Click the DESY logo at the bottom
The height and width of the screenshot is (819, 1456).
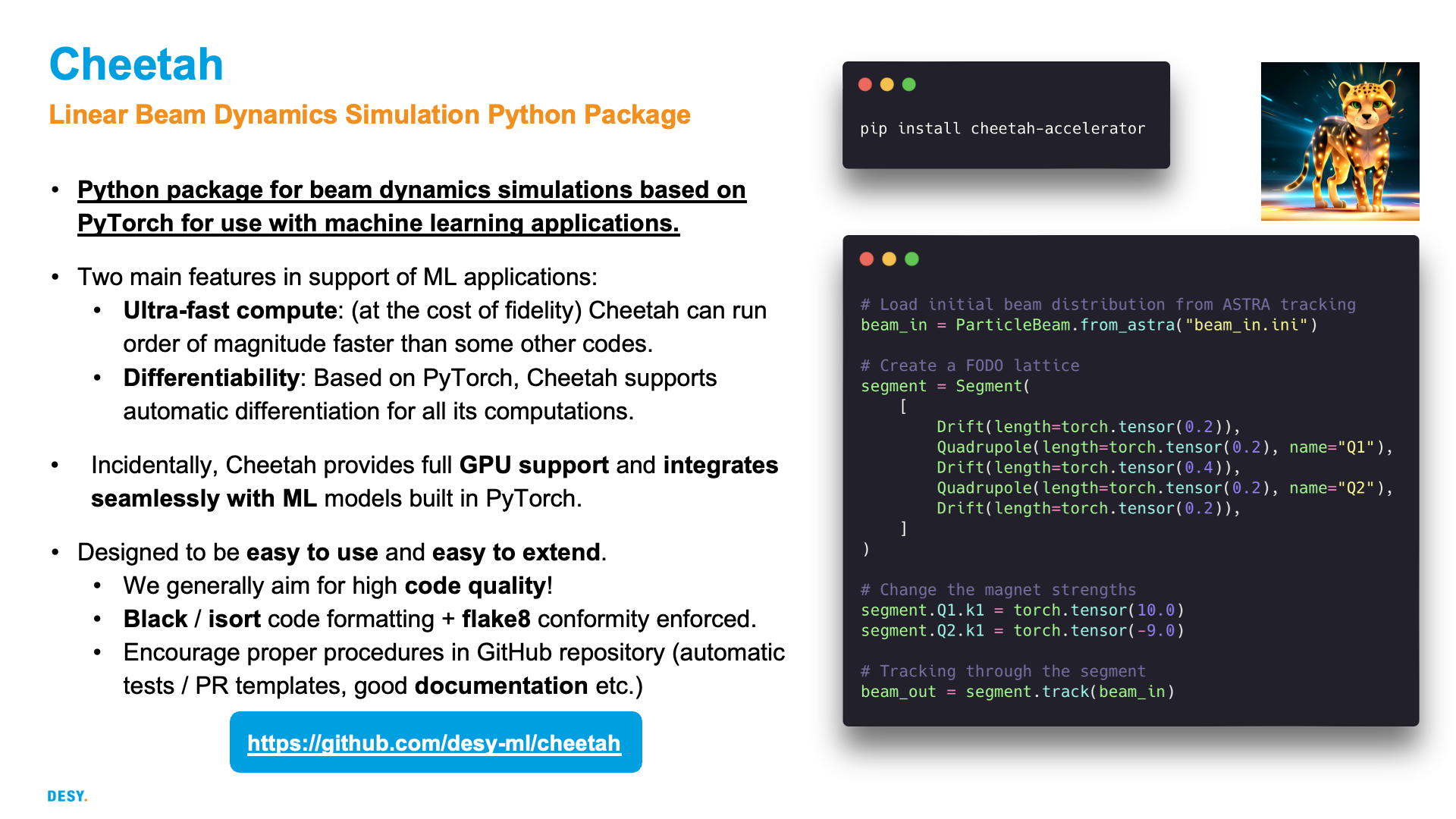coord(67,796)
